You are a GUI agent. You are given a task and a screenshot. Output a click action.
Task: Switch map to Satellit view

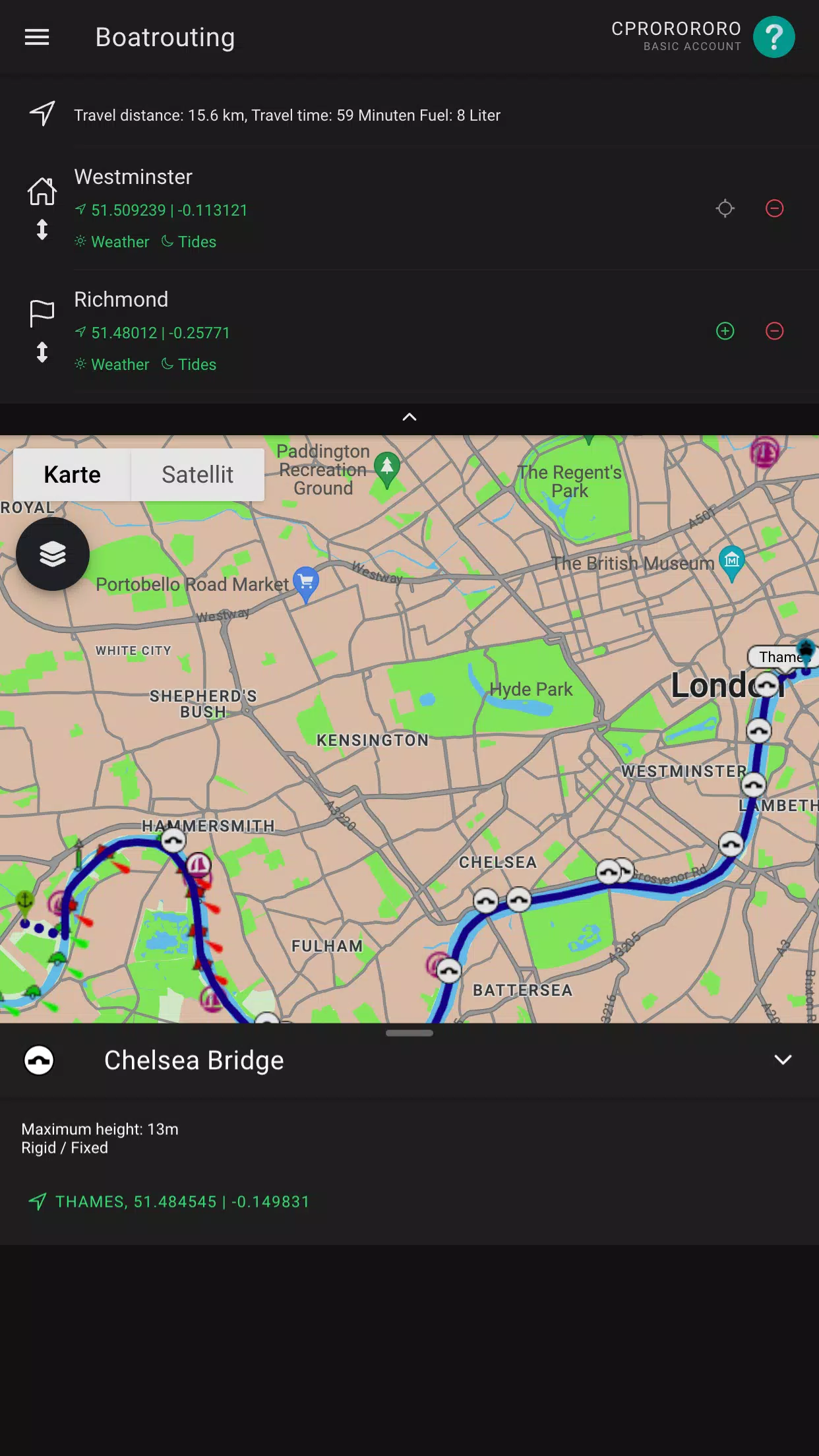coord(198,475)
